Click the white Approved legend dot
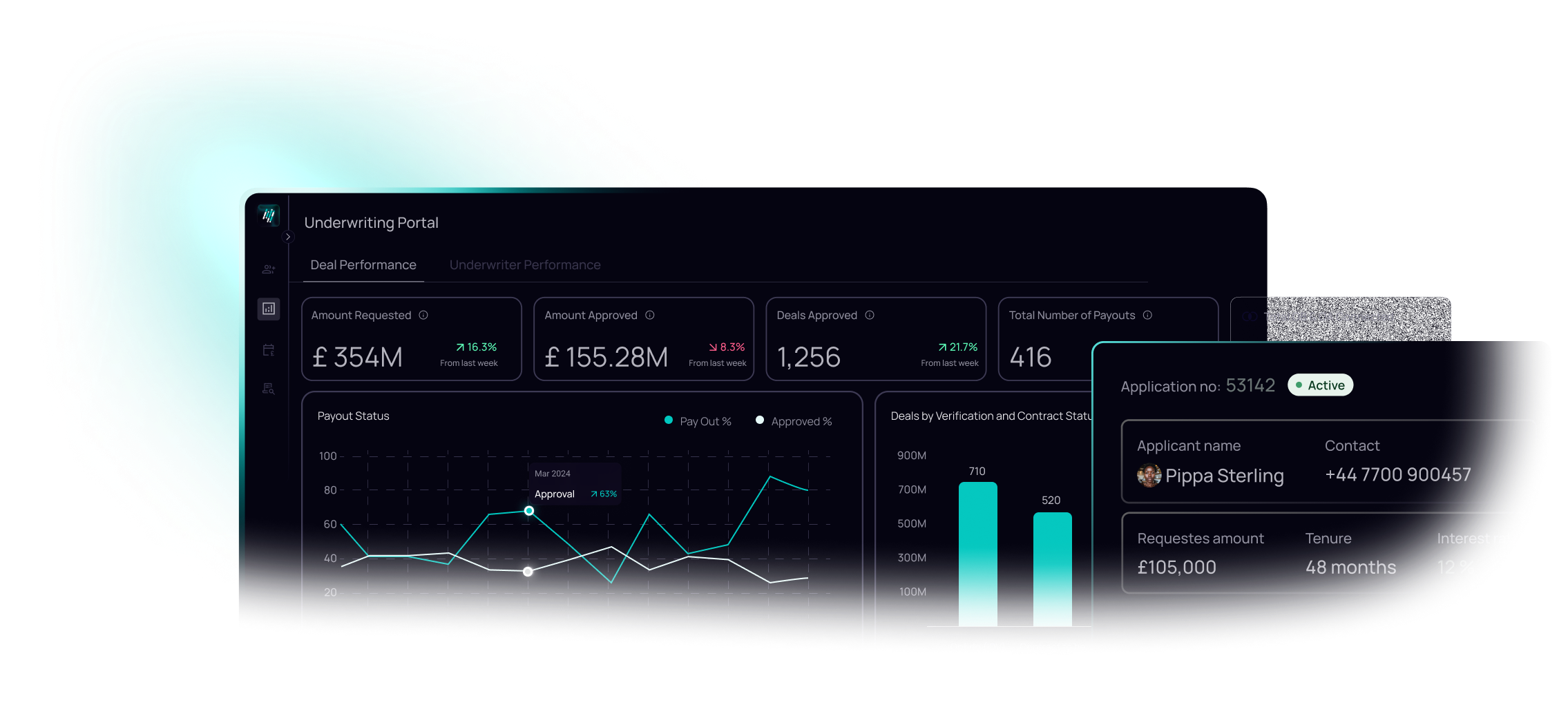This screenshot has height=707, width=1568. coord(760,420)
